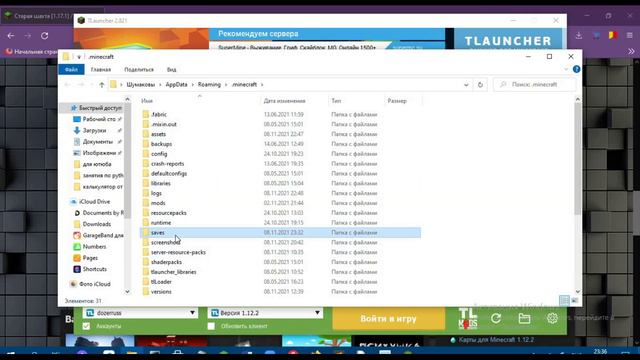Expand the address bar history dropdown
Screen dimensions: 640x360
466,84
